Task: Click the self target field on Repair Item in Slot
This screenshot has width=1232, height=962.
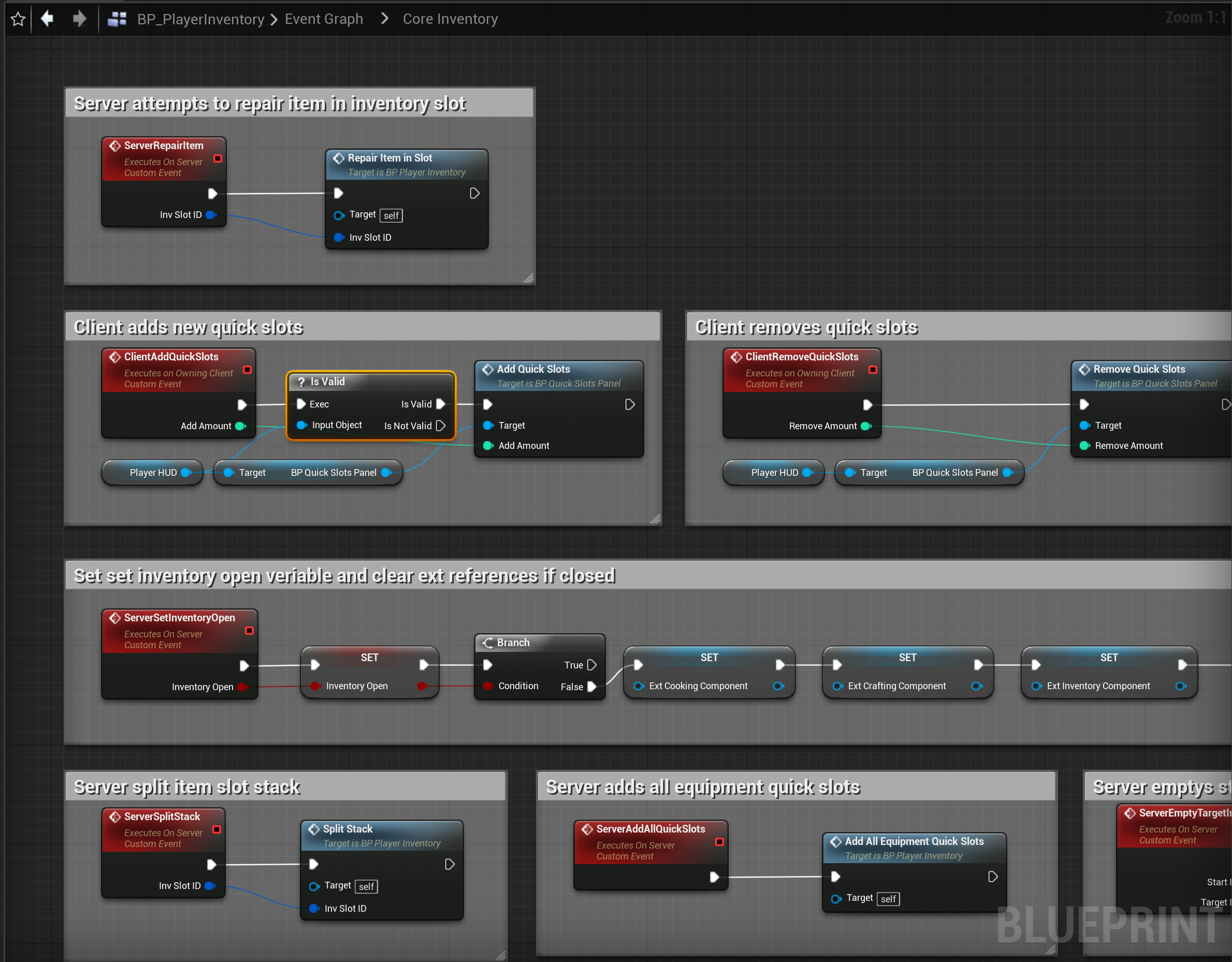Action: 391,215
